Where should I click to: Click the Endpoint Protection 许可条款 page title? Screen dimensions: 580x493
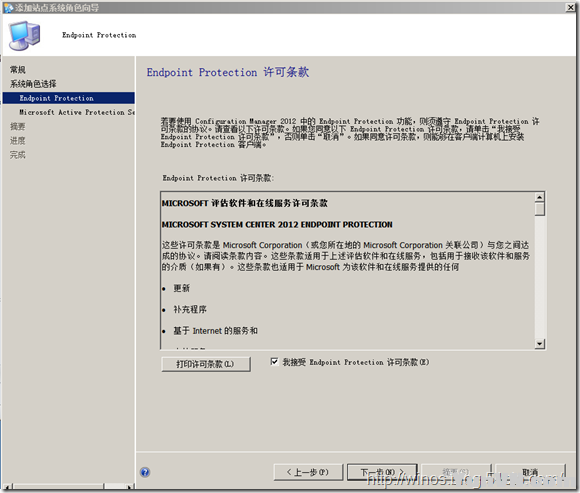tap(228, 72)
